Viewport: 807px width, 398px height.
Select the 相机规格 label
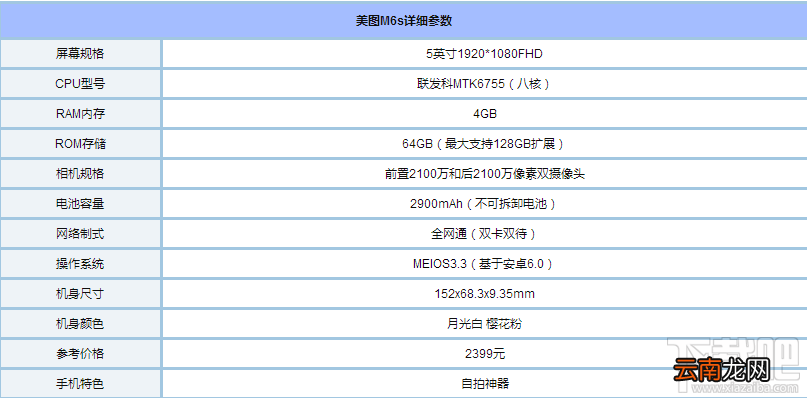coord(80,174)
